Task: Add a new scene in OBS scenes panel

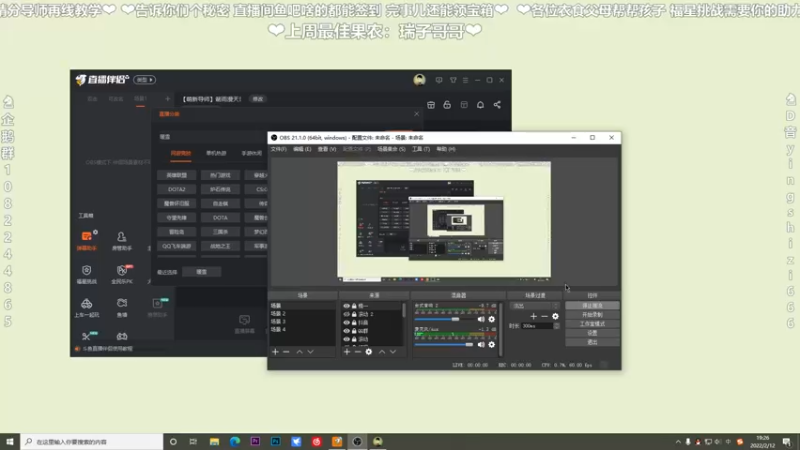Action: pos(276,352)
